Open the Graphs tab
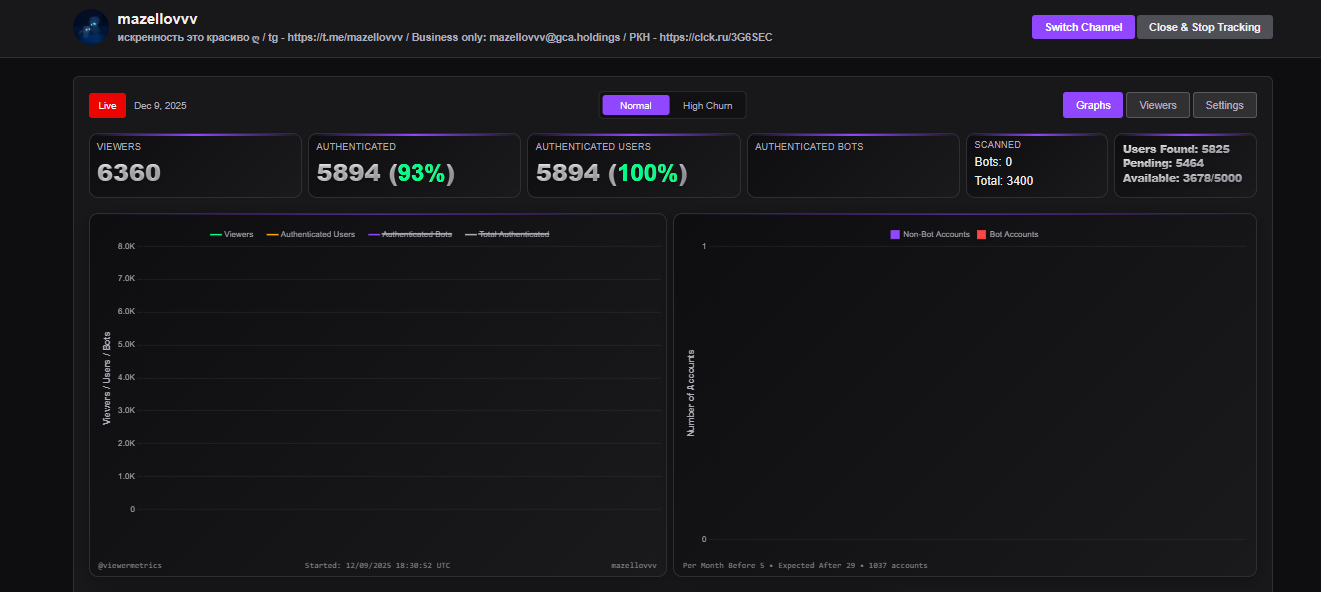The height and width of the screenshot is (592, 1321). (x=1093, y=105)
